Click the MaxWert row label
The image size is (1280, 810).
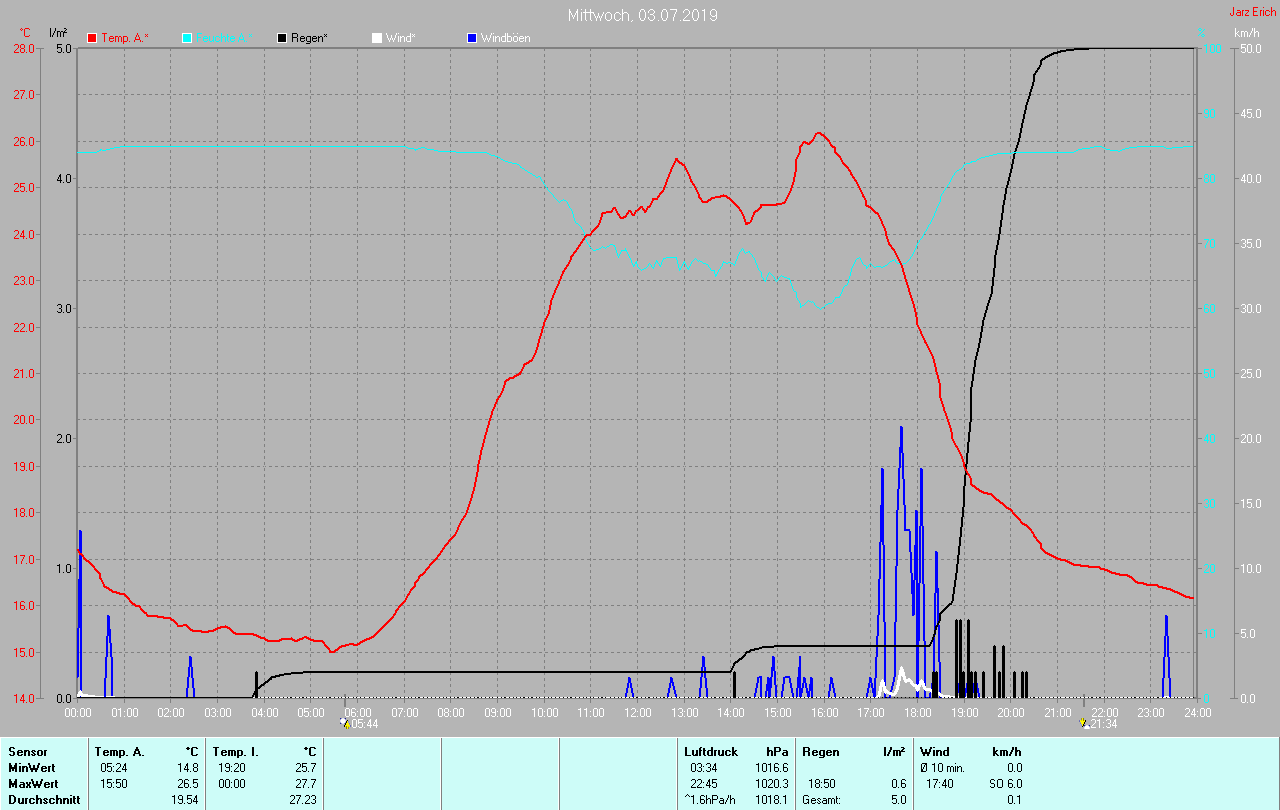(x=32, y=783)
